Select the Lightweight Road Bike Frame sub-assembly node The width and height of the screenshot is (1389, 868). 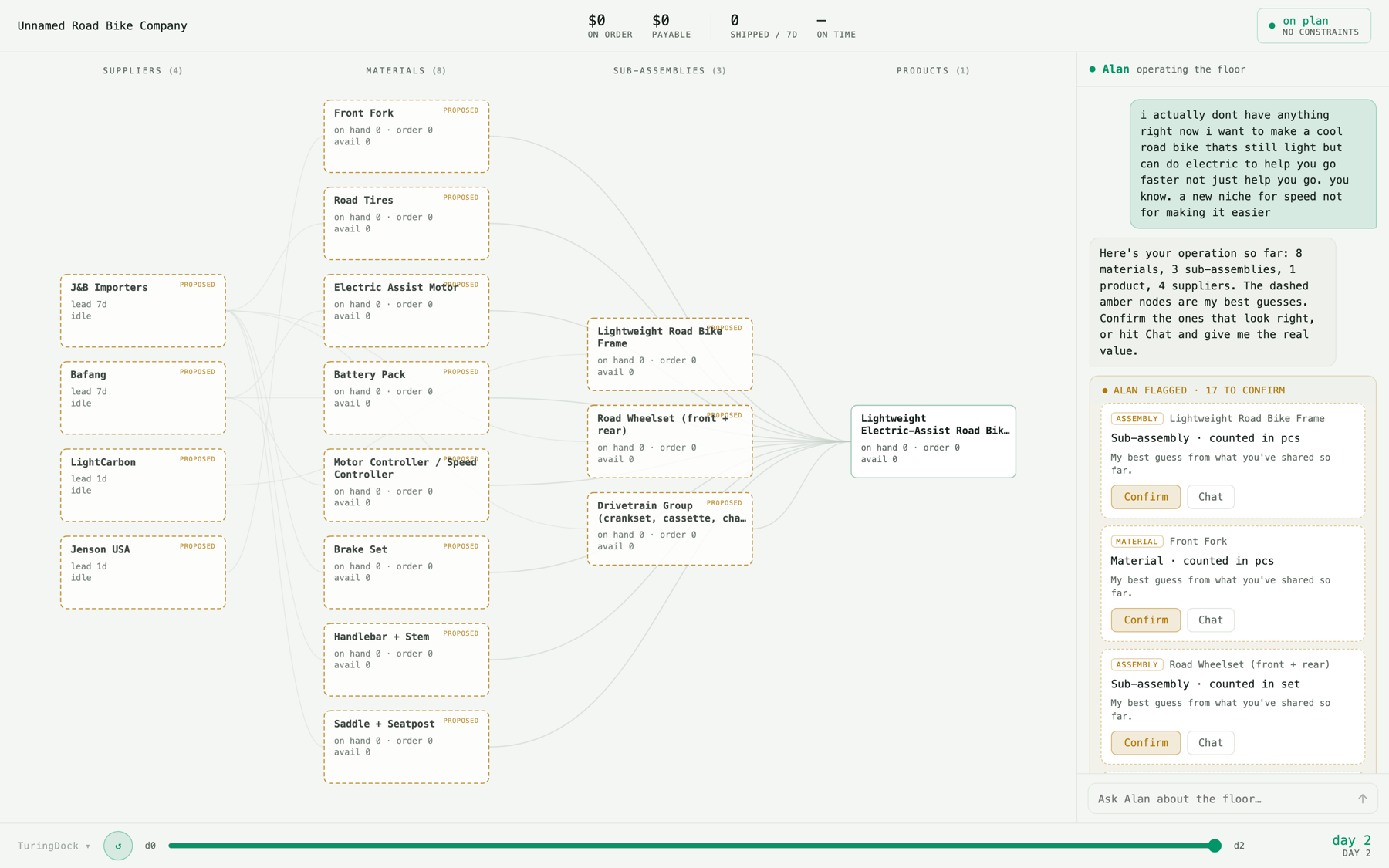[670, 354]
